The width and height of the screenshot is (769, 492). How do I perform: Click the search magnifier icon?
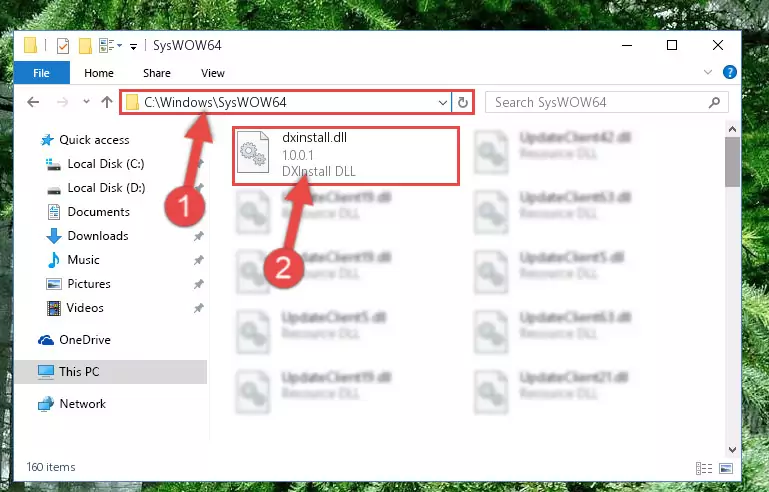point(715,103)
